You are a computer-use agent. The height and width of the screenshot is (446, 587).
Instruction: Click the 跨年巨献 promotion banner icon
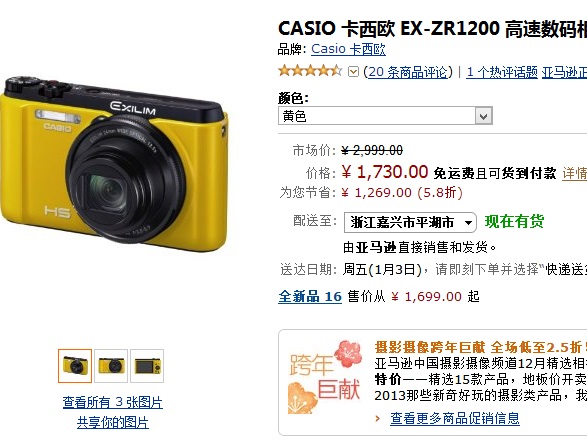click(325, 377)
